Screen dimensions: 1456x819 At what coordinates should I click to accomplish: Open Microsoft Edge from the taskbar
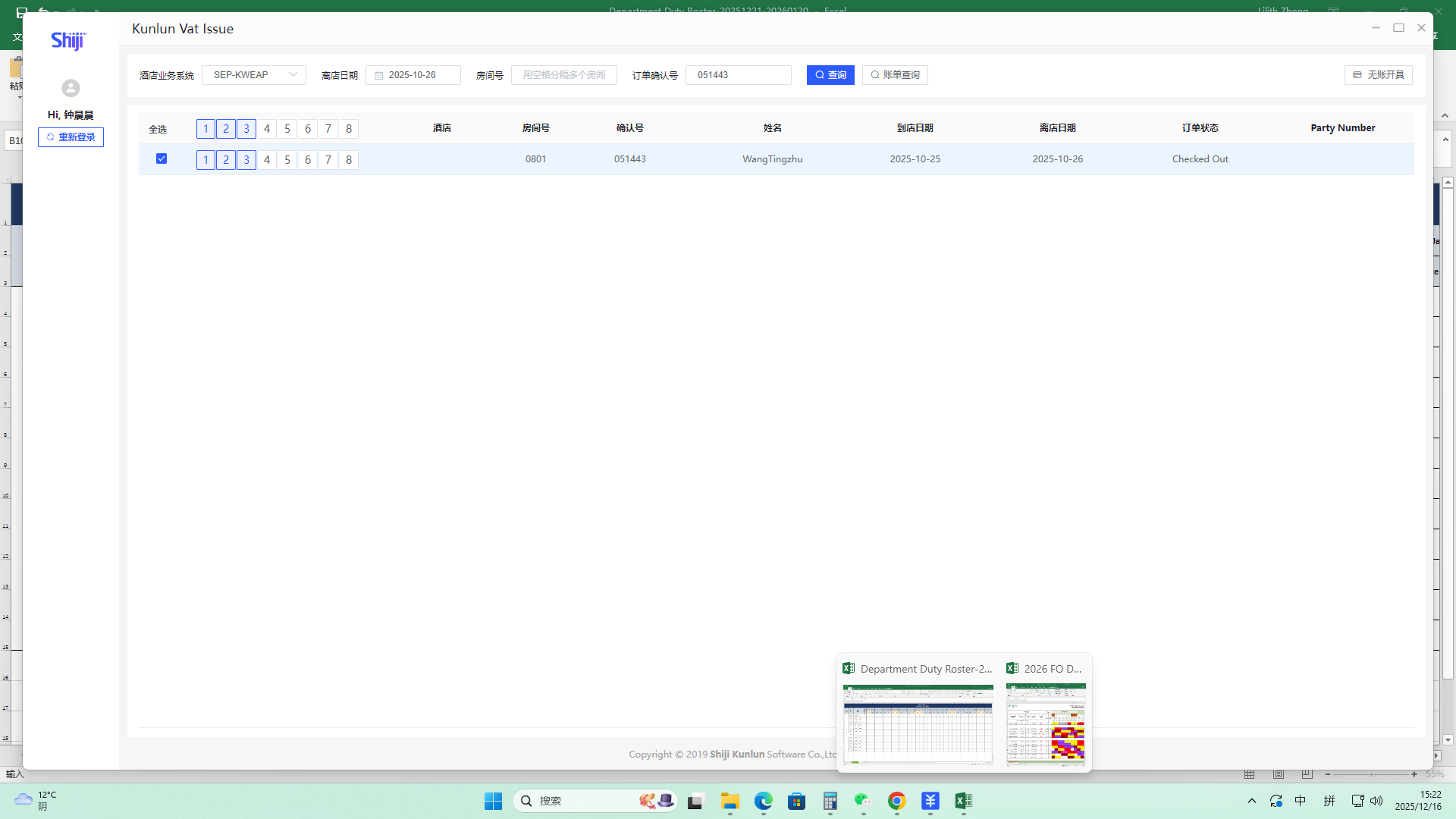coord(763,801)
